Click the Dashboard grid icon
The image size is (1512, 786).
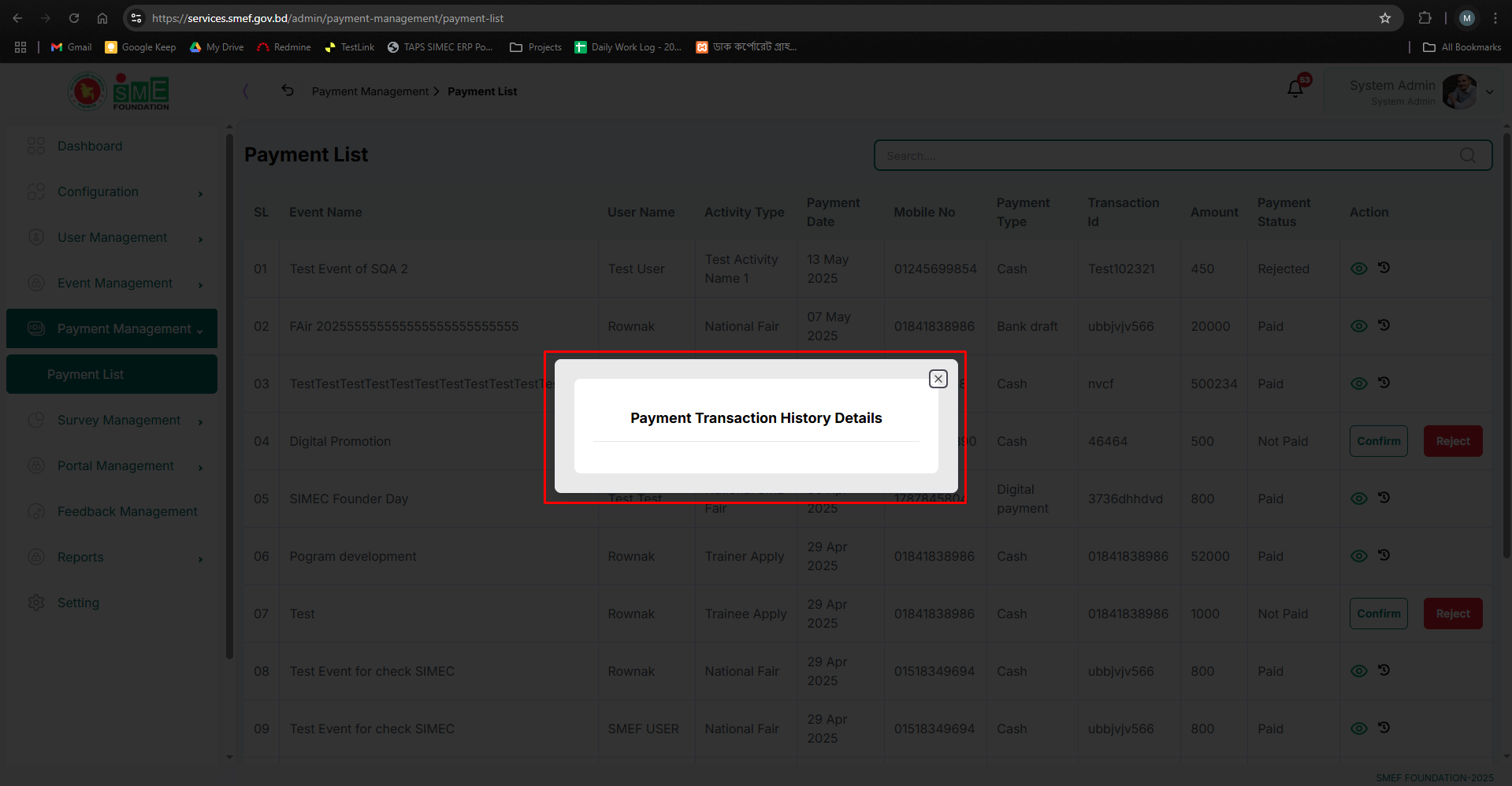point(36,146)
